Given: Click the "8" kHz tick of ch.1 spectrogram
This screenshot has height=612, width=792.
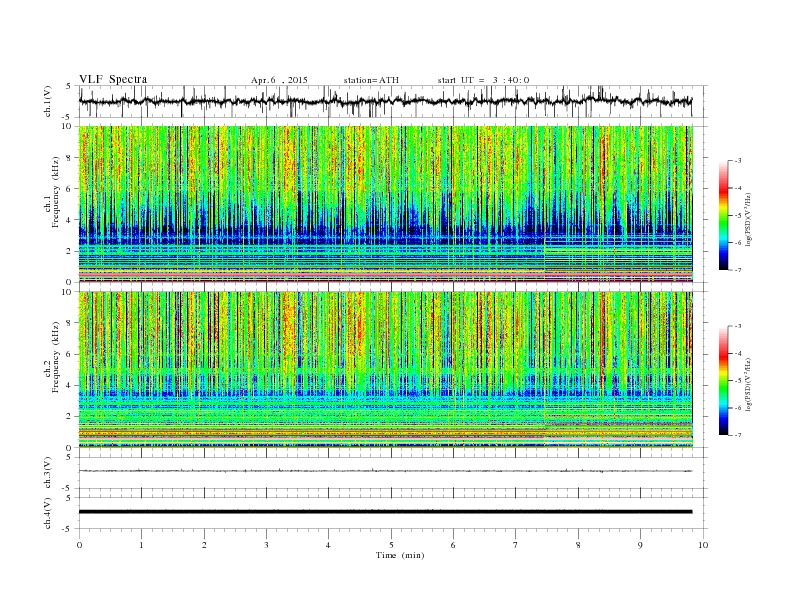Looking at the screenshot, I should (70, 158).
